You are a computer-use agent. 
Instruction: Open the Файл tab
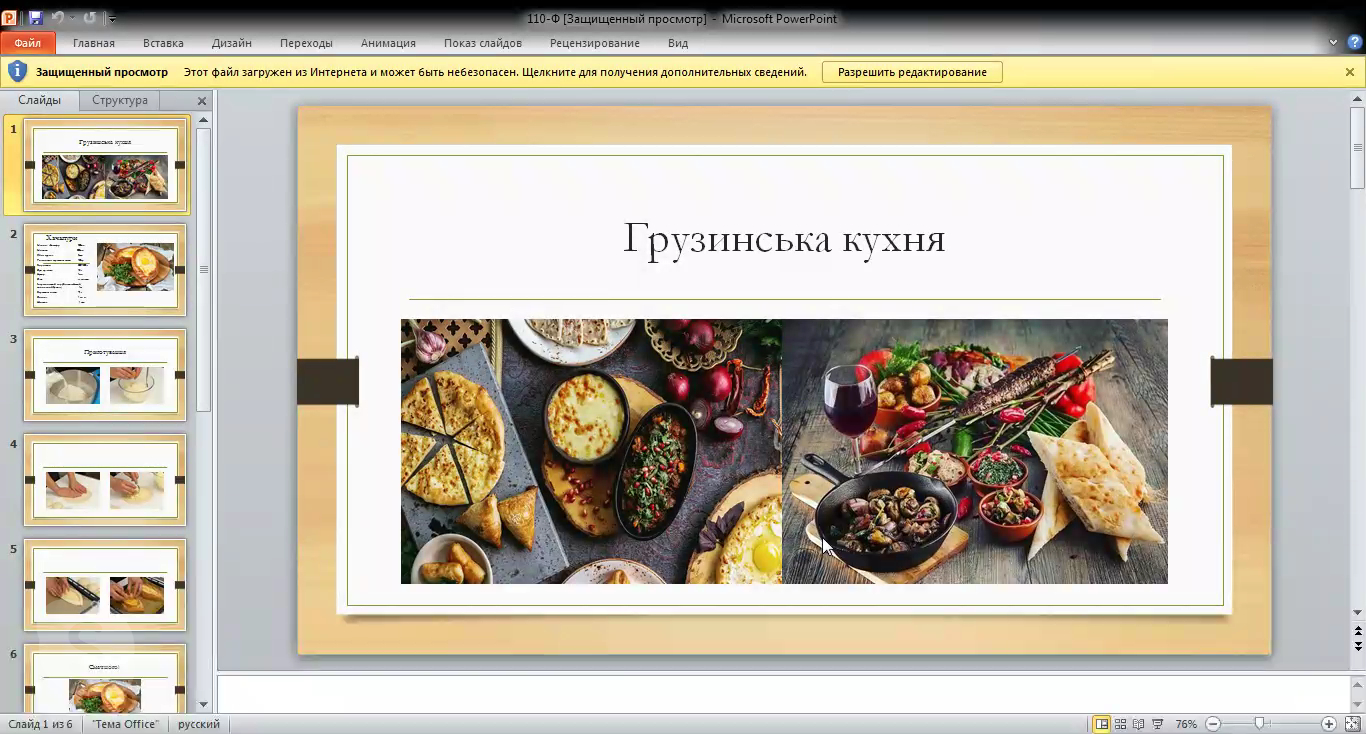coord(28,43)
